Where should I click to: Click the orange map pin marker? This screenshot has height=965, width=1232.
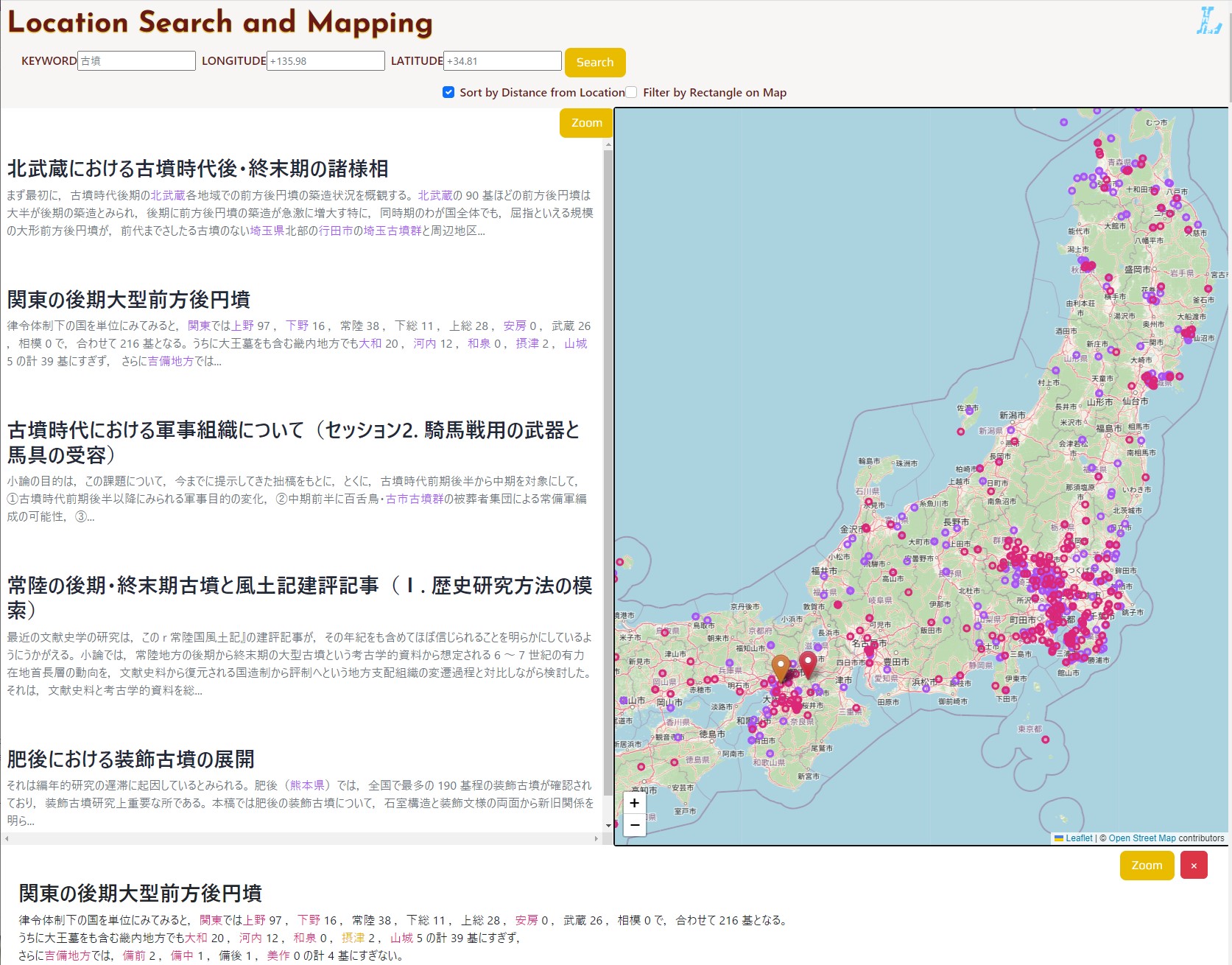[x=781, y=669]
